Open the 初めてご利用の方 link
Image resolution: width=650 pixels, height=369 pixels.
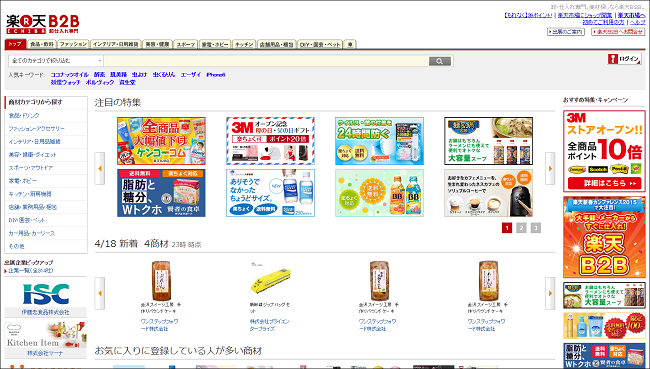tap(604, 22)
